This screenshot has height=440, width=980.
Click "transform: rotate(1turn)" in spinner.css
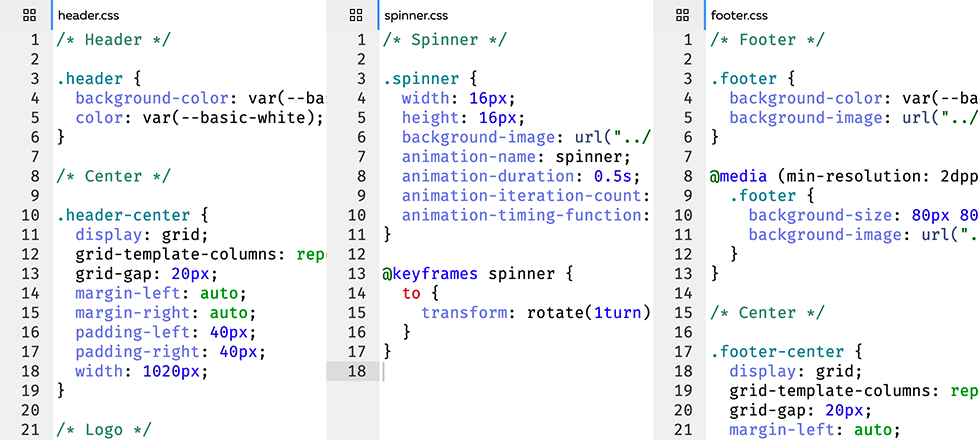pos(536,312)
